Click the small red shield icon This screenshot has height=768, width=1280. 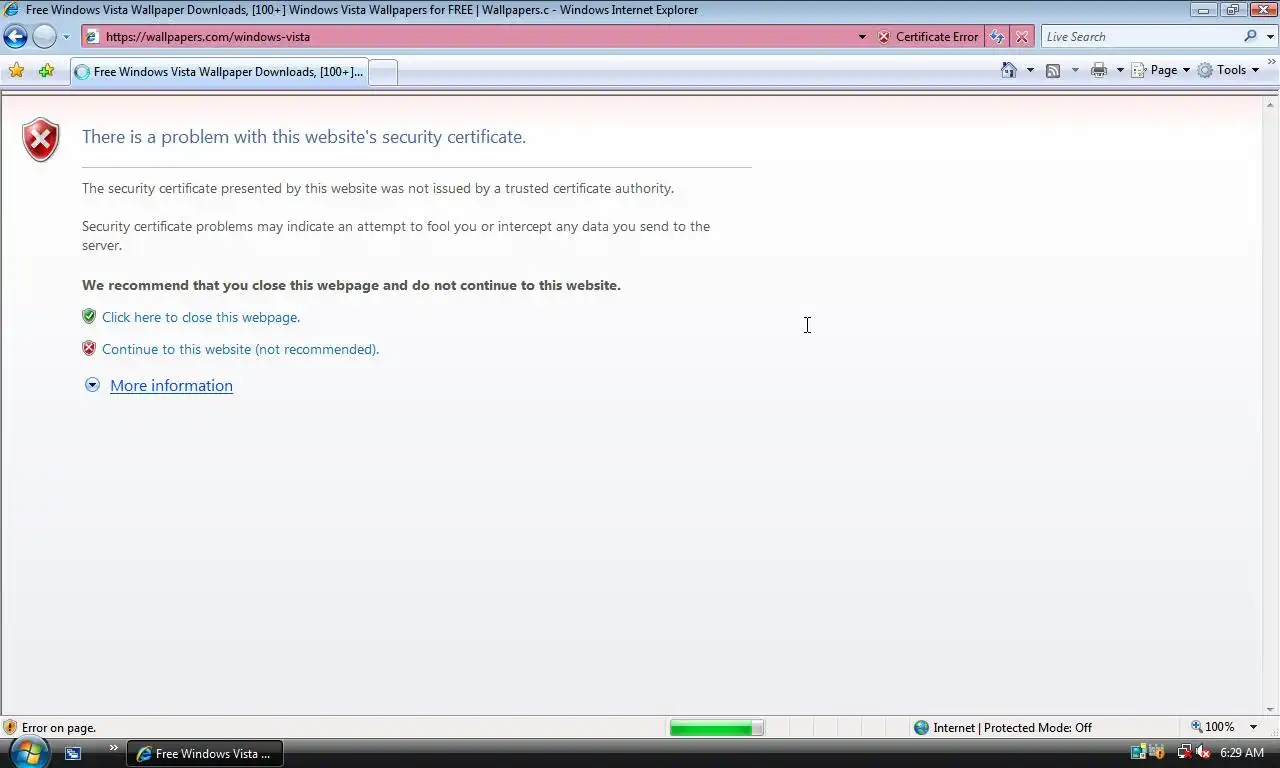coord(89,348)
